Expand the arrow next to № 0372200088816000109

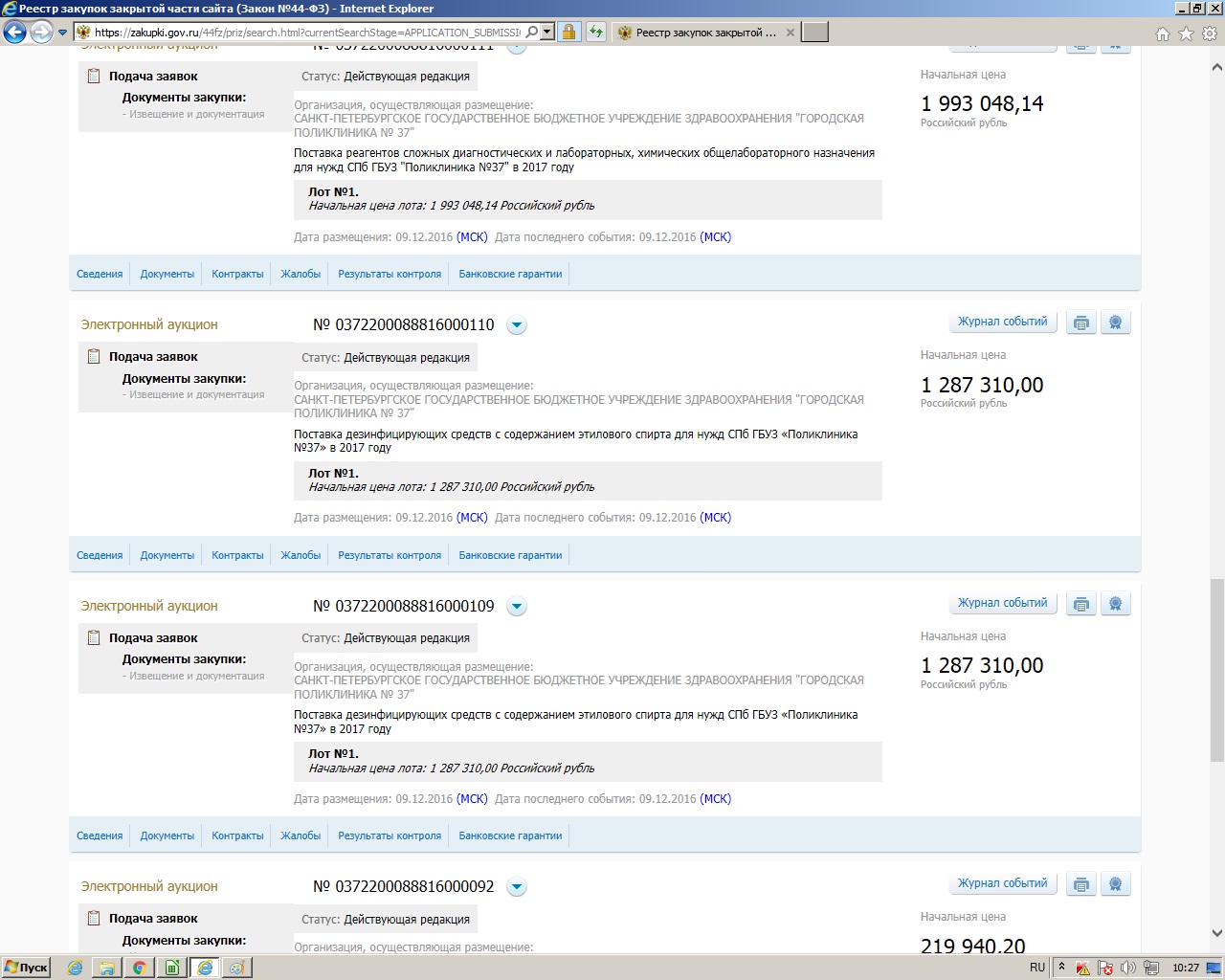click(517, 607)
